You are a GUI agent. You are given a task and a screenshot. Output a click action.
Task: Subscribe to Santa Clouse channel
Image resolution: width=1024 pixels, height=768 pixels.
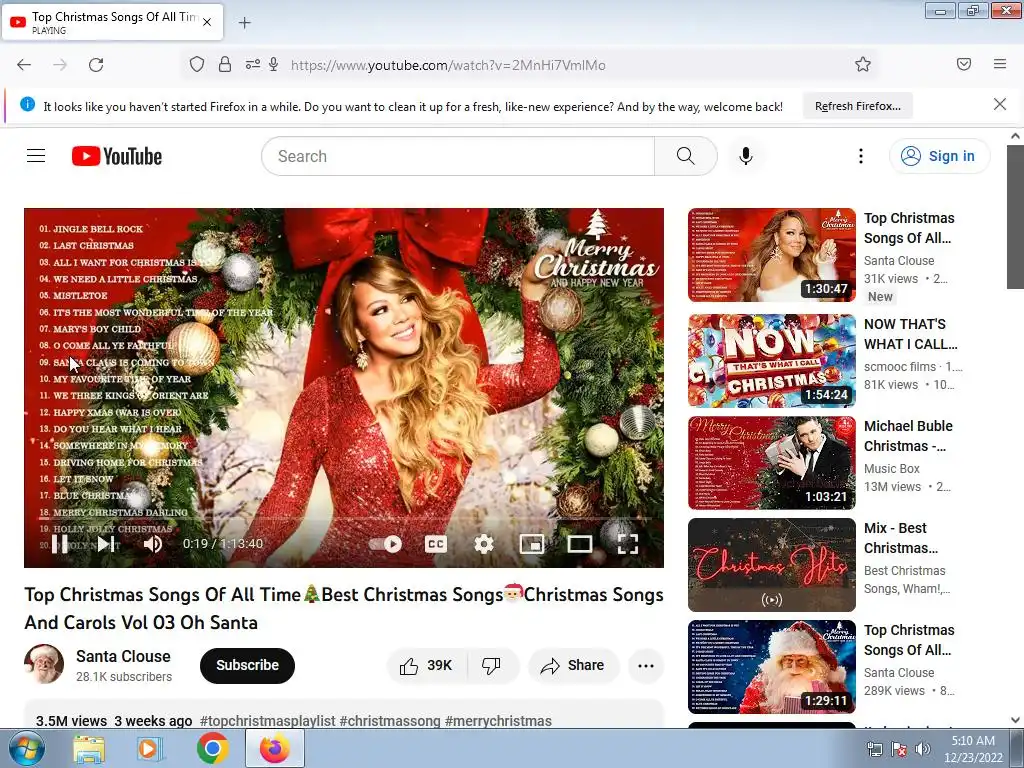[248, 665]
